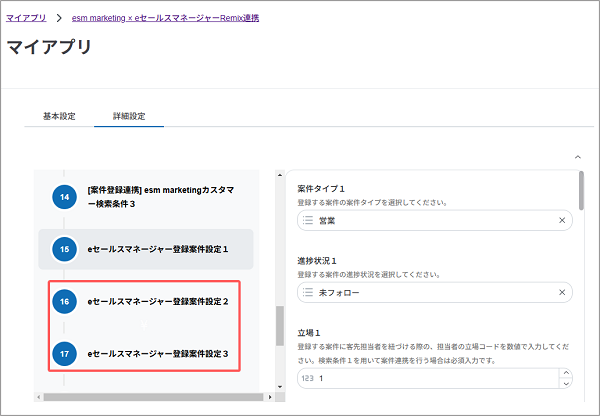Select eセールスマネージャー登録案件設定2 step

coord(158,301)
